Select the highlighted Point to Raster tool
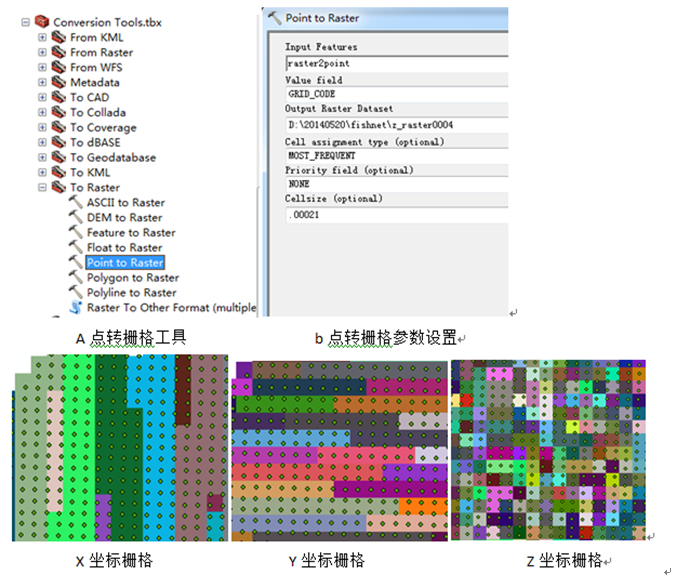Viewport: 674px width, 584px height. coord(125,263)
